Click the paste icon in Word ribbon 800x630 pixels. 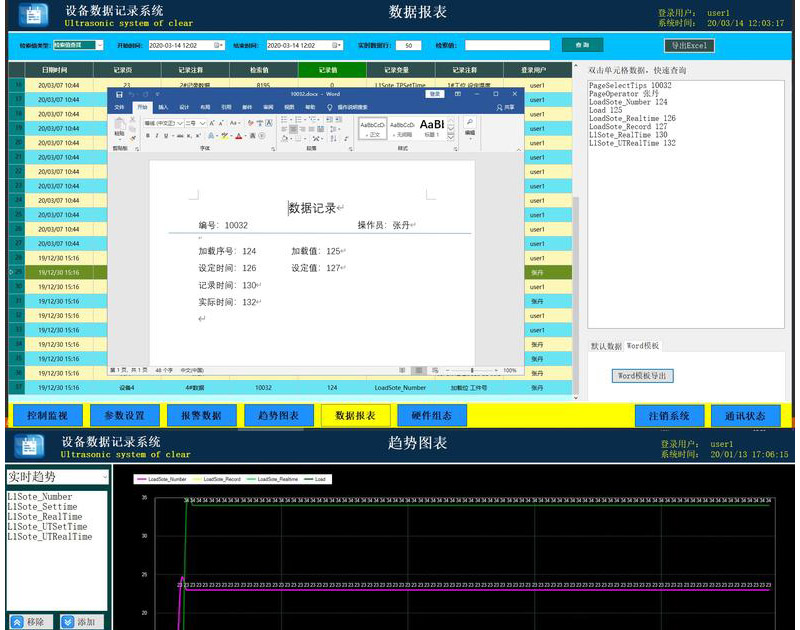[120, 128]
